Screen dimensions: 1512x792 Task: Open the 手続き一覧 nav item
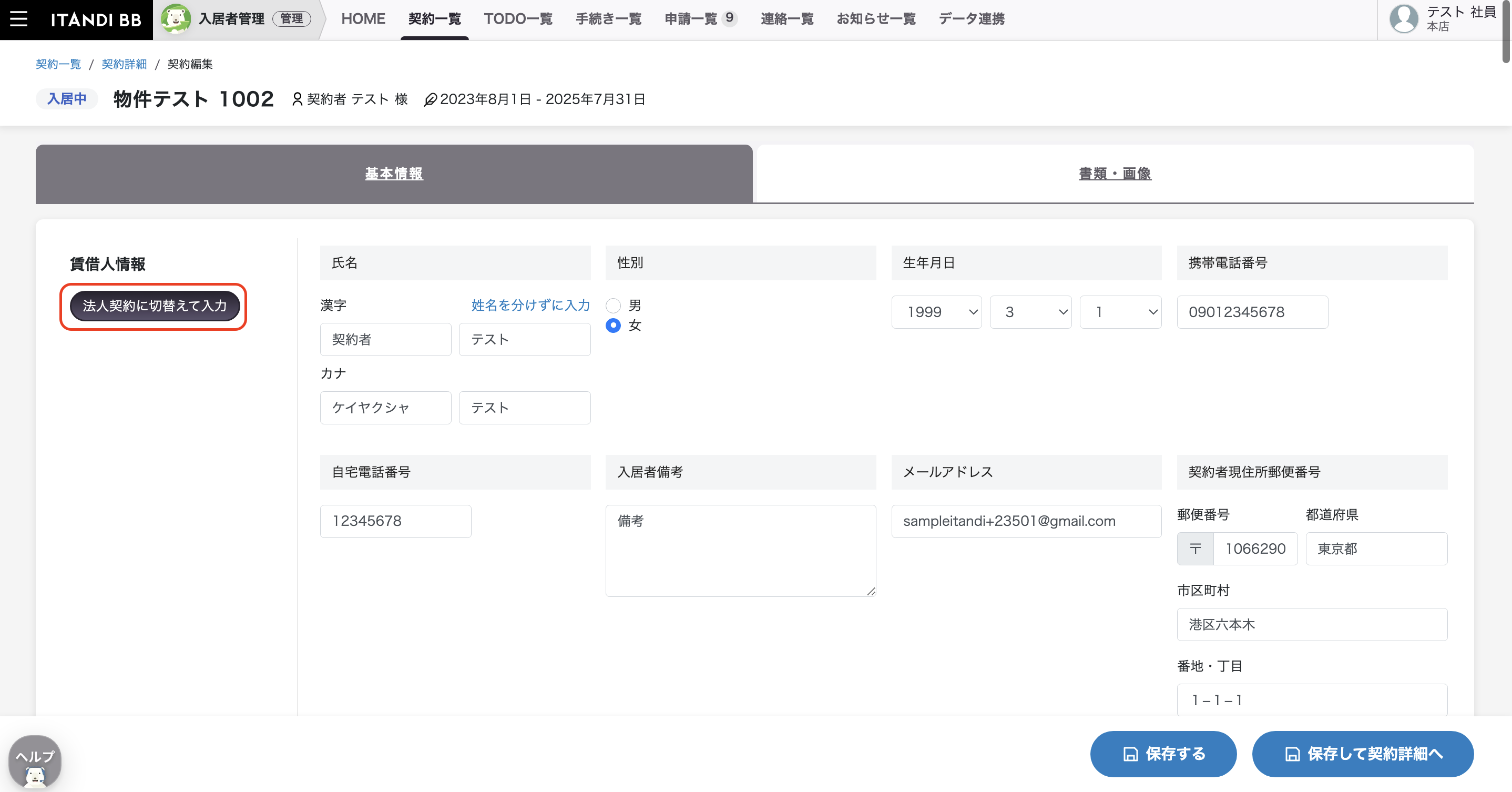tap(608, 19)
